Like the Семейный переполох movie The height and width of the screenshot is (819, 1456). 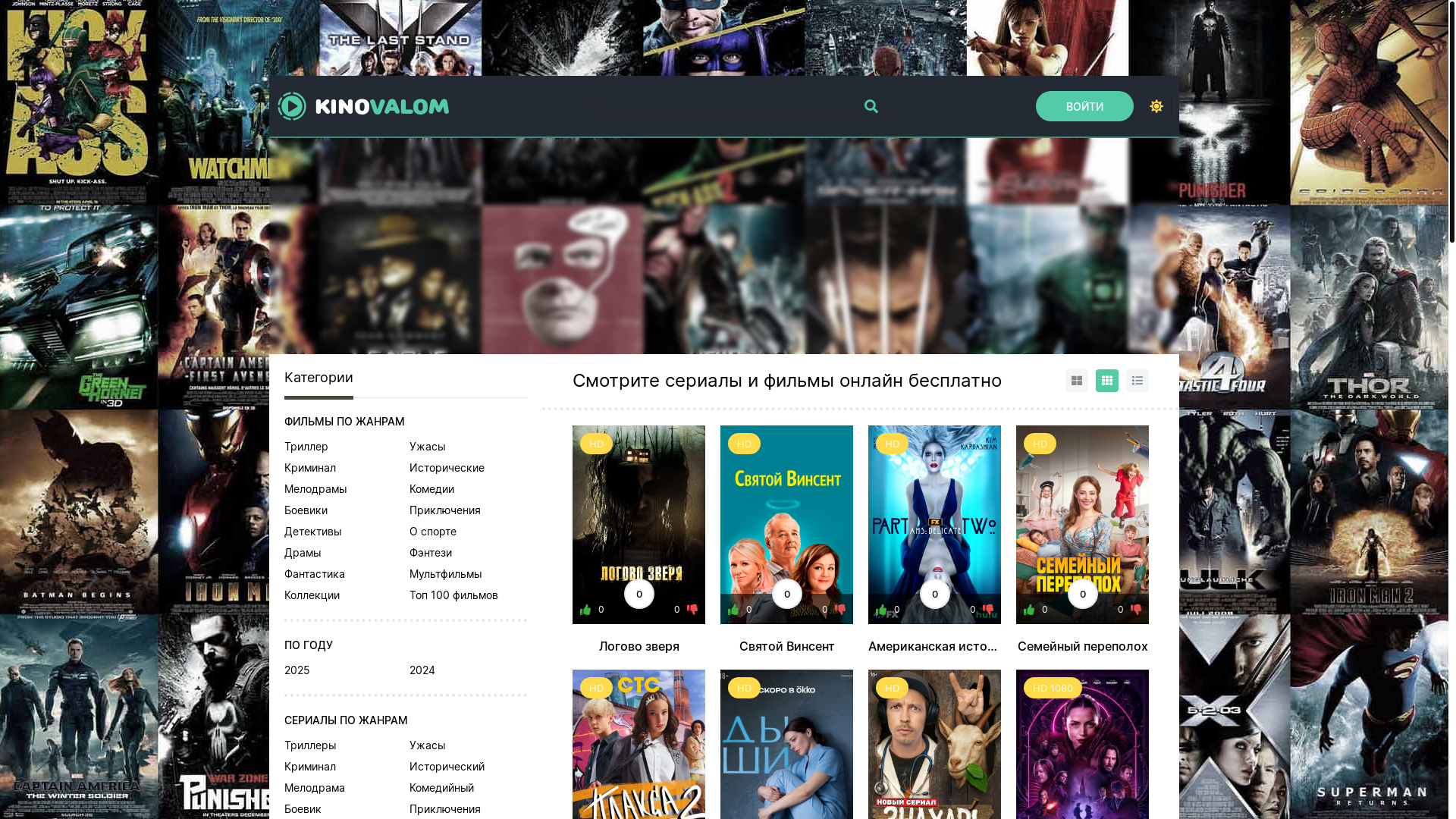tap(1029, 610)
